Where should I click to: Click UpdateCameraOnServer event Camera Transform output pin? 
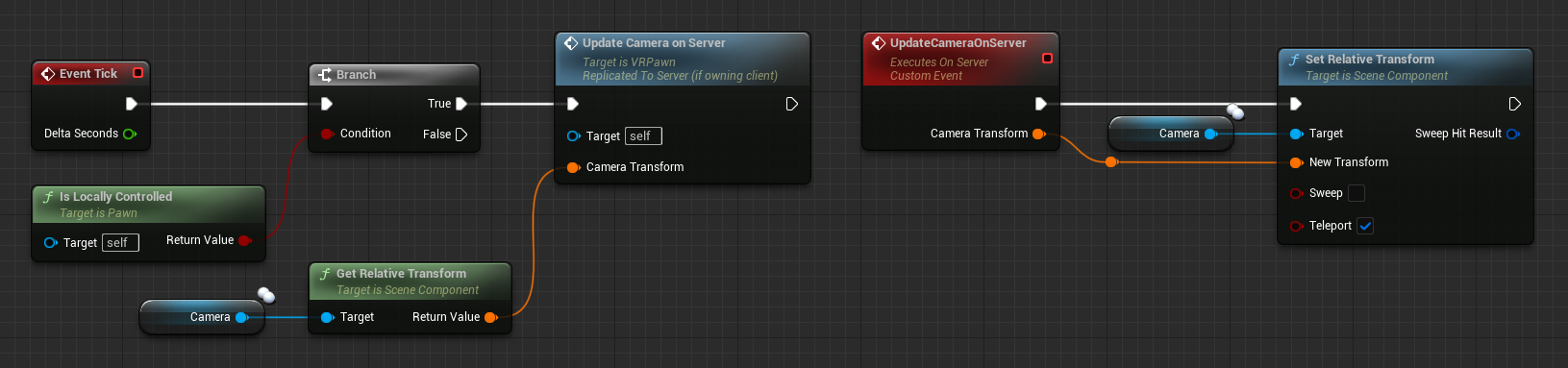click(1038, 134)
